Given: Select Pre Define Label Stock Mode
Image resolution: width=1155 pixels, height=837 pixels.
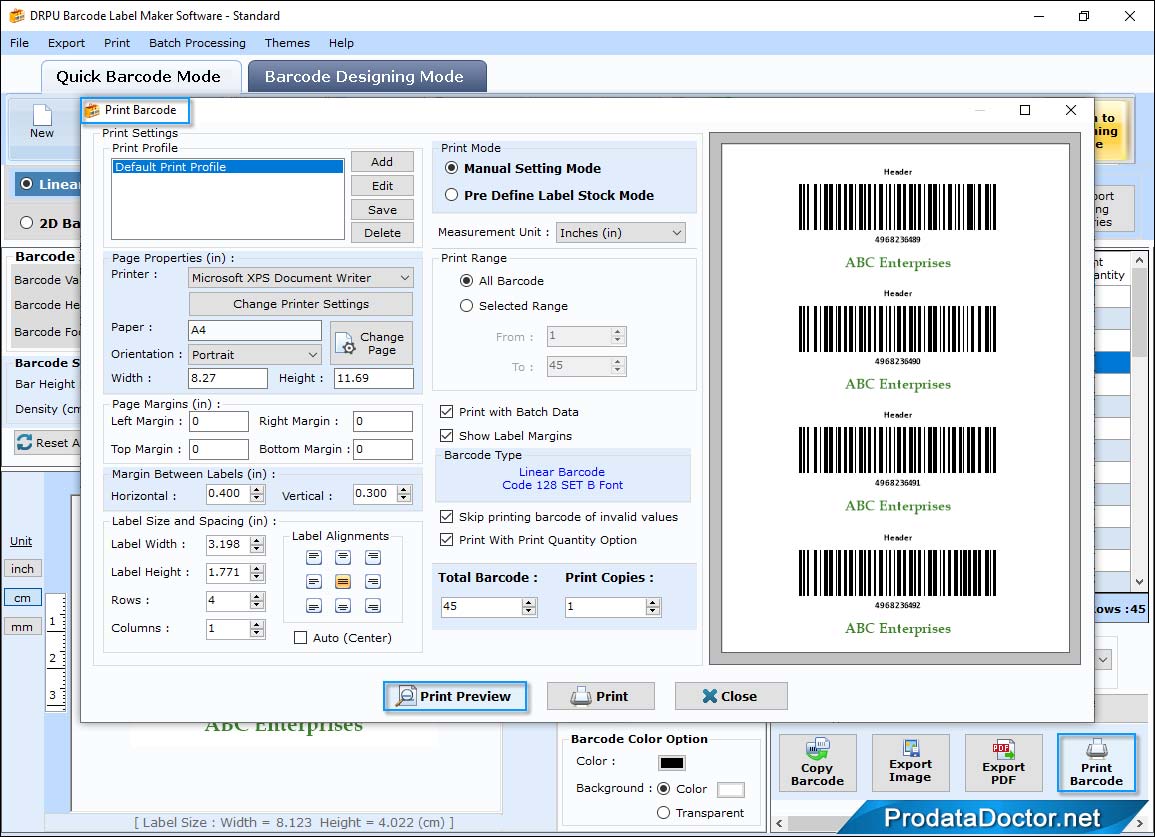Looking at the screenshot, I should point(452,195).
